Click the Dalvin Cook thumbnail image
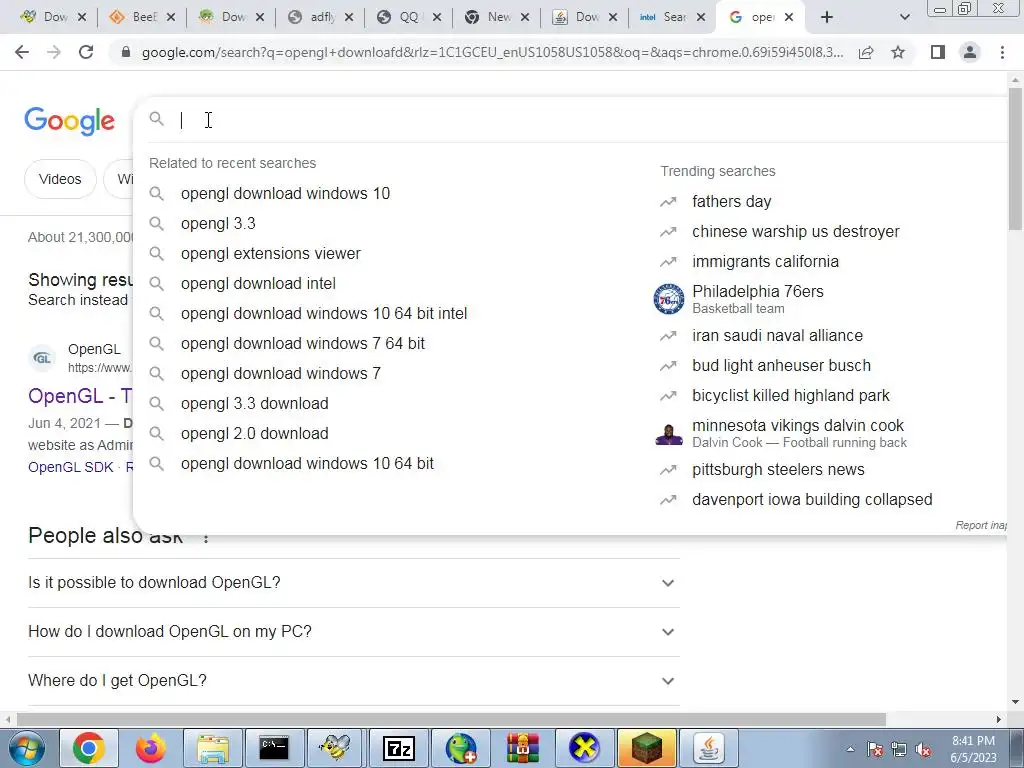 pos(669,434)
